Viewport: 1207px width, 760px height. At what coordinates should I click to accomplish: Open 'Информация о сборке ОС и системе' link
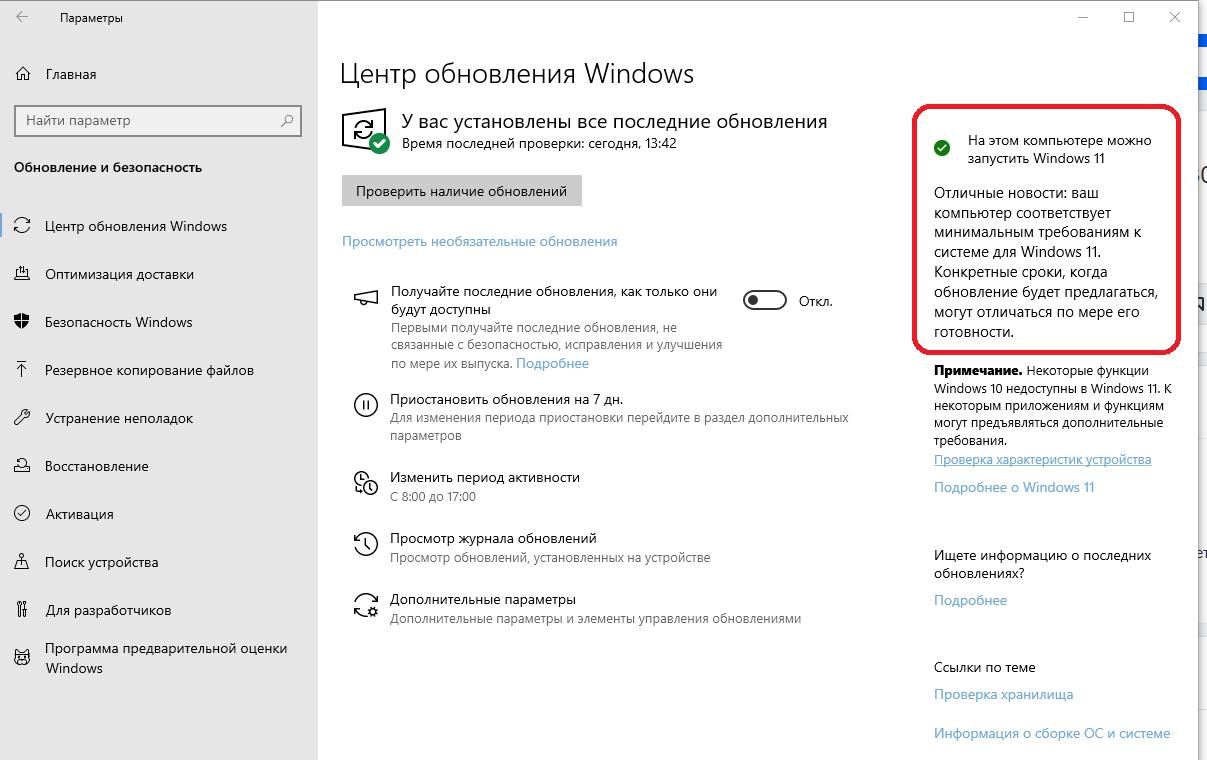pos(1052,733)
